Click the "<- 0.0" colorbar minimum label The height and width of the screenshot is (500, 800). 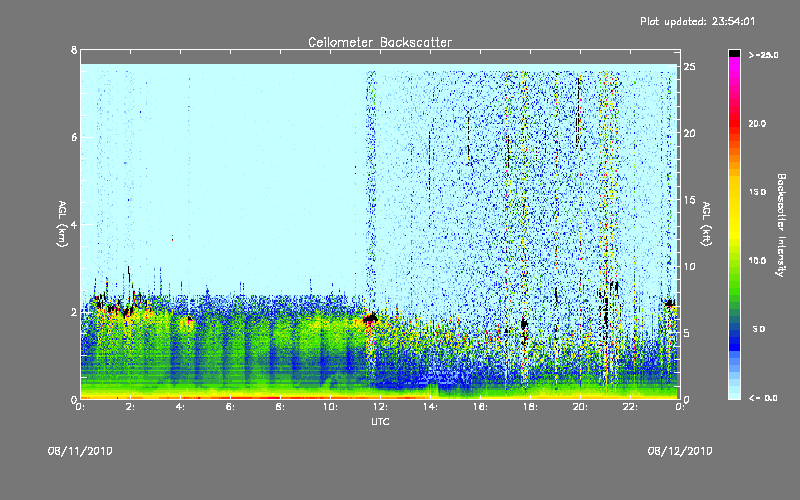click(763, 397)
